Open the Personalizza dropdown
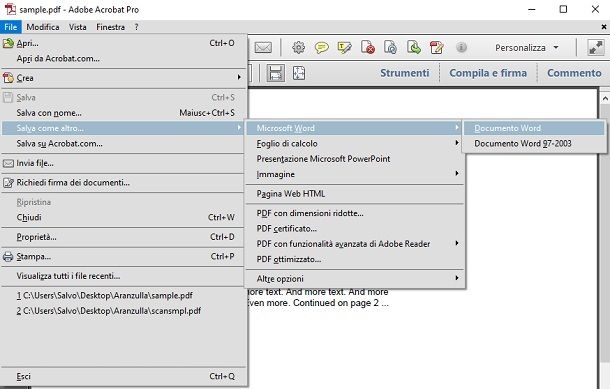The image size is (610, 389). tap(527, 47)
